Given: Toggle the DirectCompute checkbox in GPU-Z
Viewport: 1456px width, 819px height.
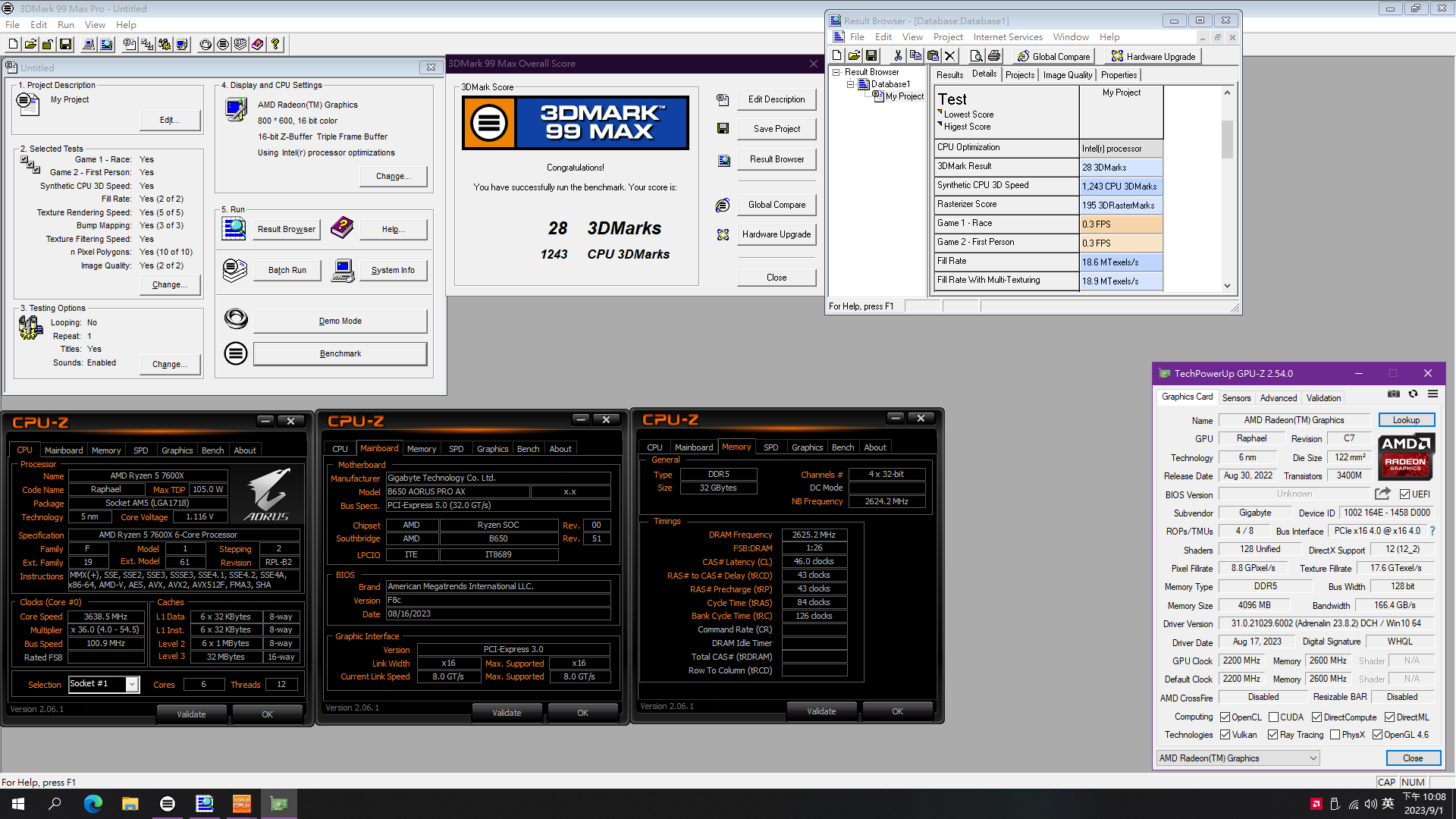Looking at the screenshot, I should 1317,717.
